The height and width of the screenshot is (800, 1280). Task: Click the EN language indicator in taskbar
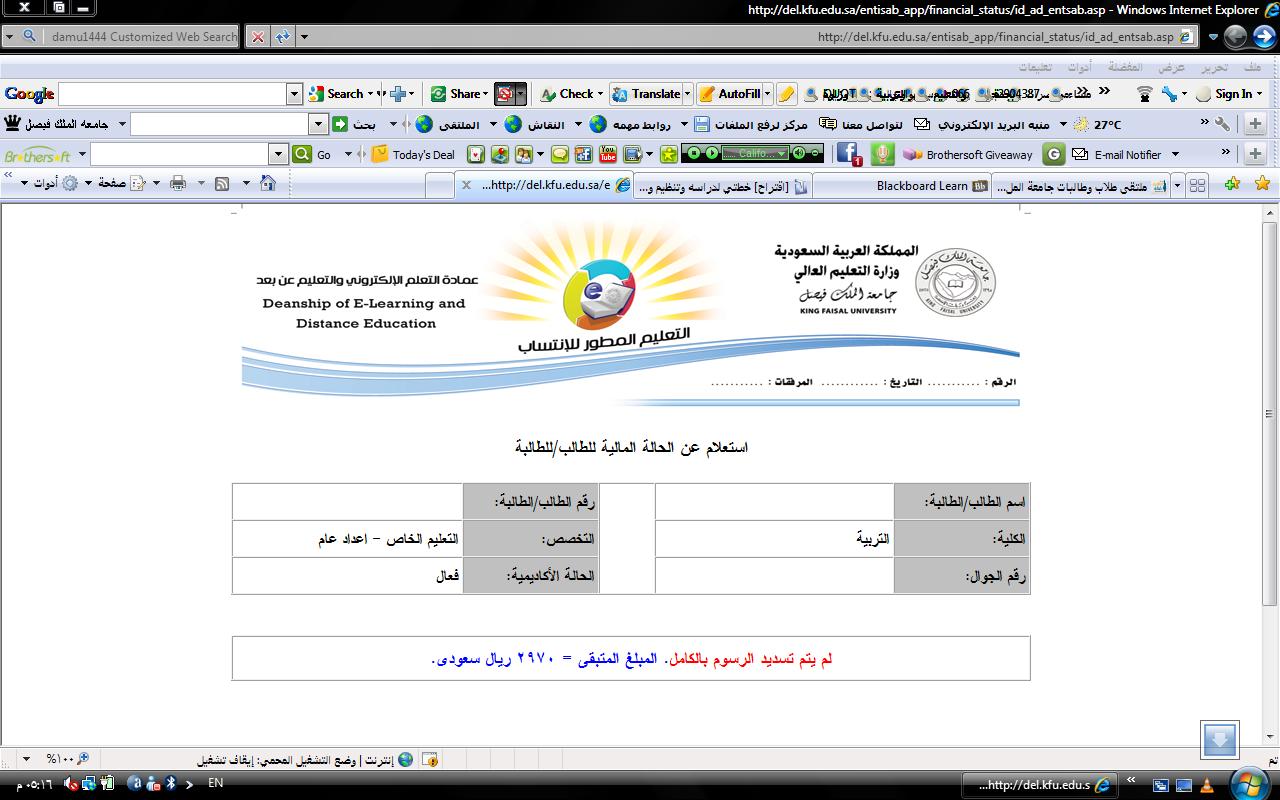pos(215,783)
